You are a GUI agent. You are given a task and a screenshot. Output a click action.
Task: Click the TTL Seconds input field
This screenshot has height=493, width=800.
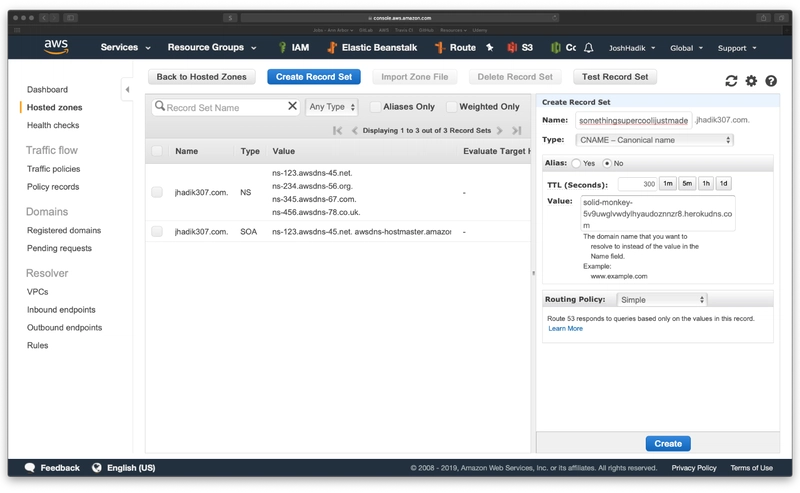637,184
